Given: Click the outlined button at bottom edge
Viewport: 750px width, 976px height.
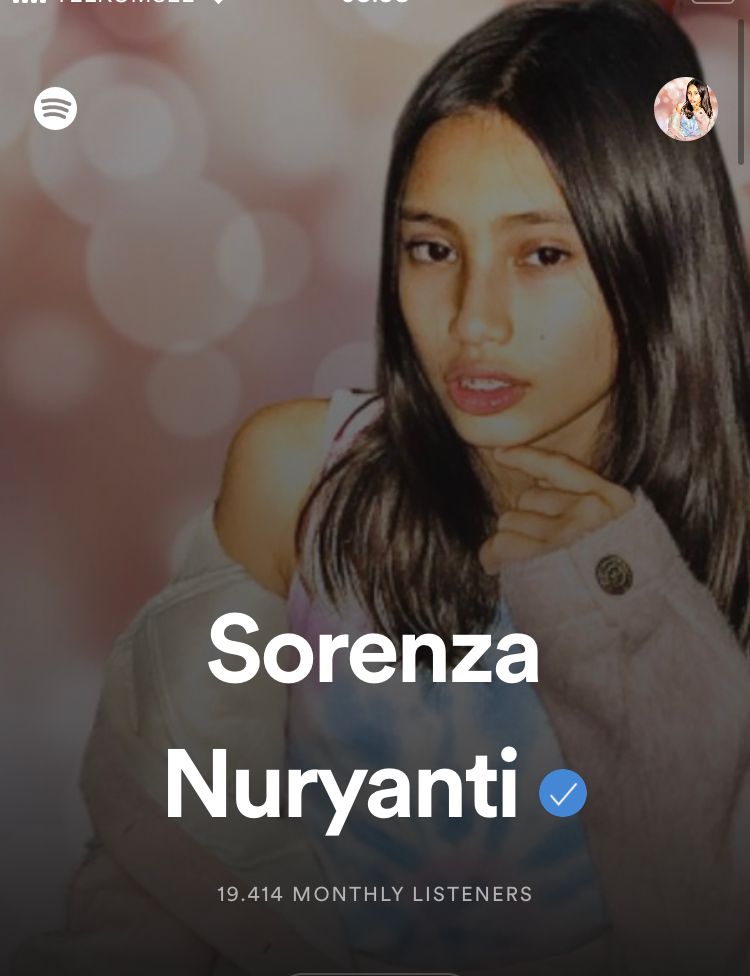Looking at the screenshot, I should [x=375, y=974].
